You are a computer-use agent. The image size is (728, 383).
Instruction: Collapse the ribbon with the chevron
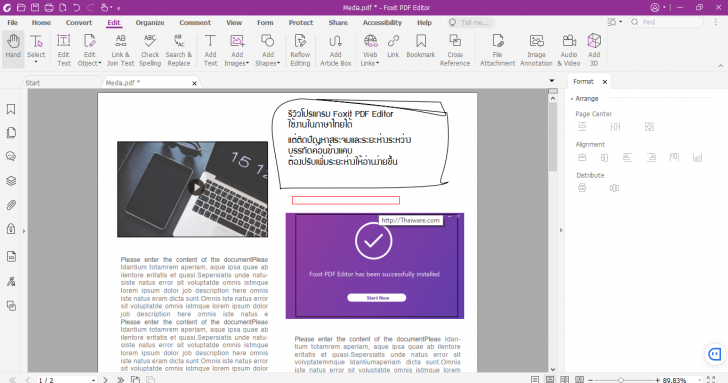721,66
